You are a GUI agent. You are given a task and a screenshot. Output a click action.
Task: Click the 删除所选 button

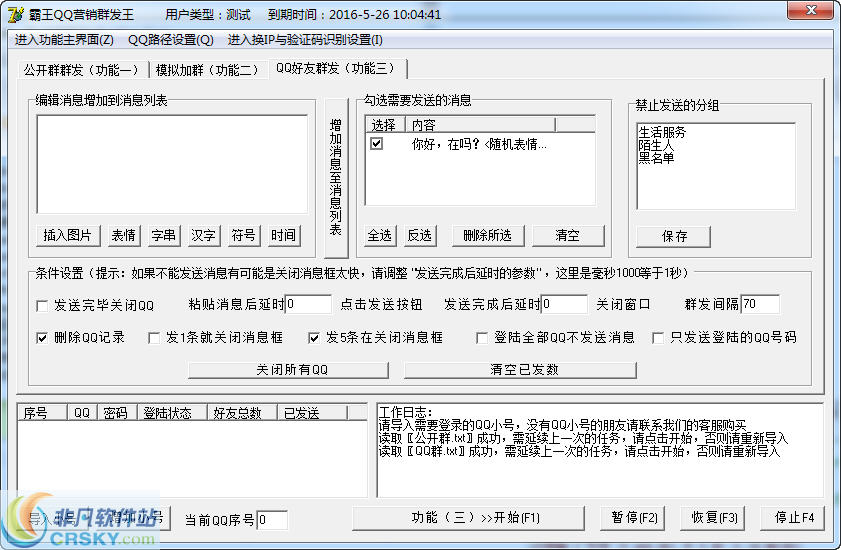(488, 236)
